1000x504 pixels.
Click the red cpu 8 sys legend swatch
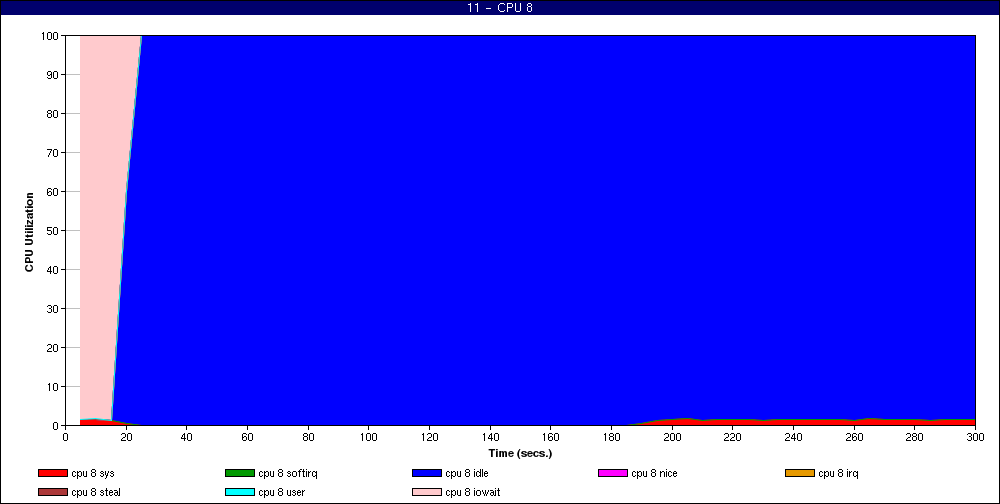click(x=52, y=473)
